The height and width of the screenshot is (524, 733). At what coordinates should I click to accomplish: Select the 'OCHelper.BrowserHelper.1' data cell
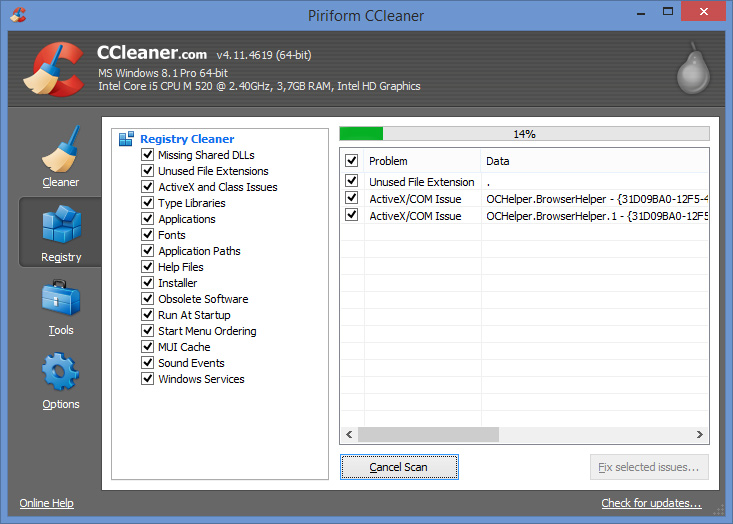[x=597, y=216]
